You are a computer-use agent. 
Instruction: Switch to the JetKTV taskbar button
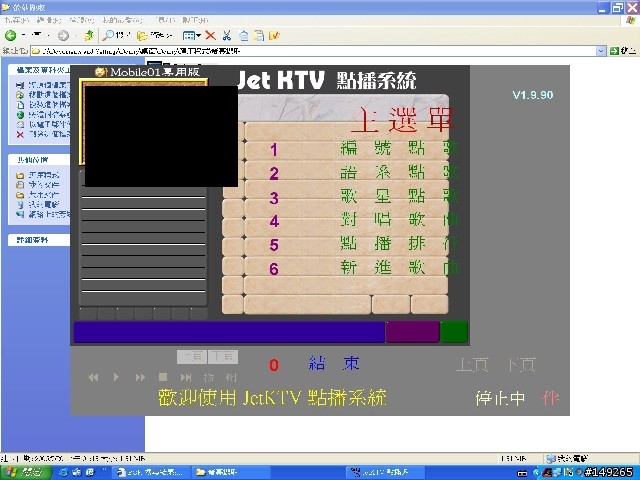(386, 473)
